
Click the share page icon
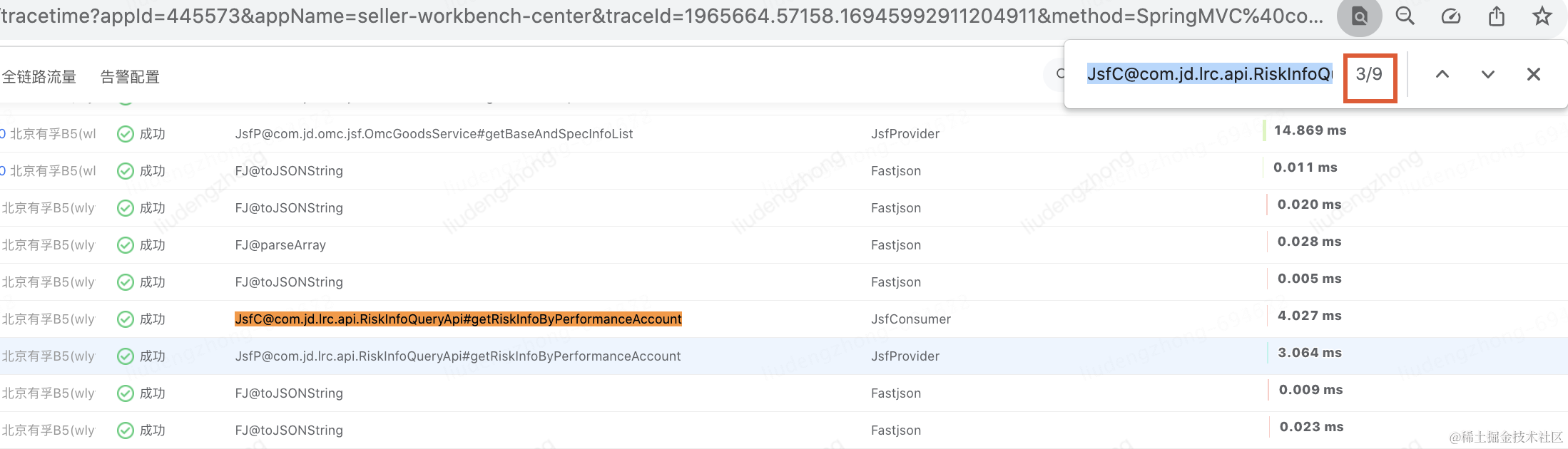pyautogui.click(x=1497, y=16)
